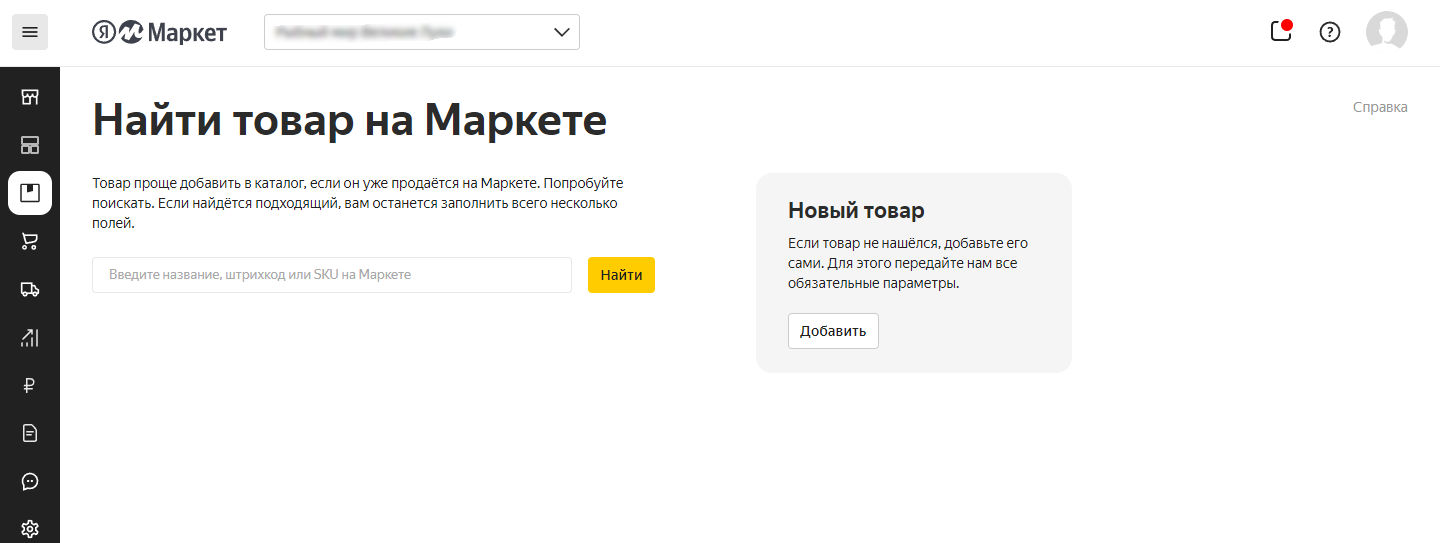Expand the shop selector dropdown
The image size is (1440, 543).
click(422, 32)
